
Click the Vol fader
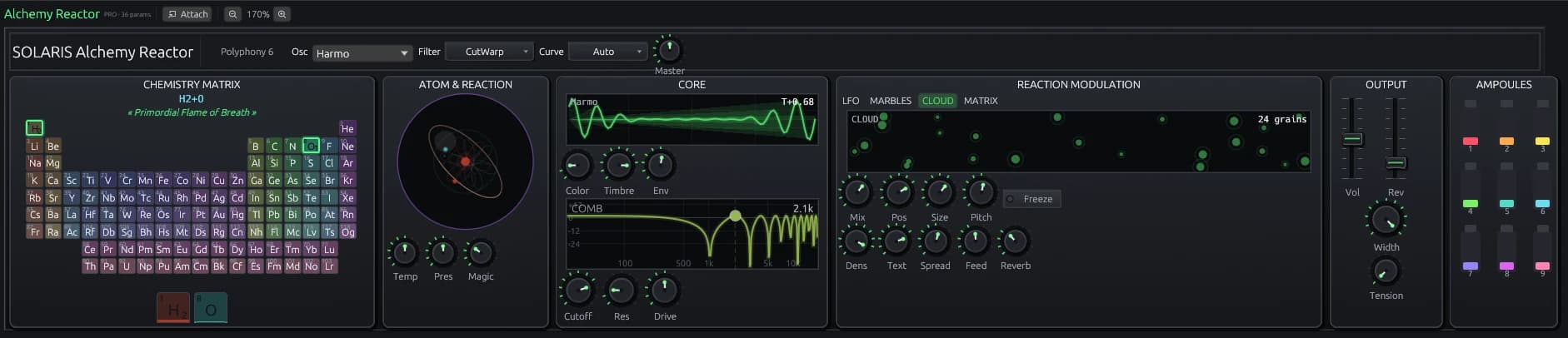[x=1352, y=139]
